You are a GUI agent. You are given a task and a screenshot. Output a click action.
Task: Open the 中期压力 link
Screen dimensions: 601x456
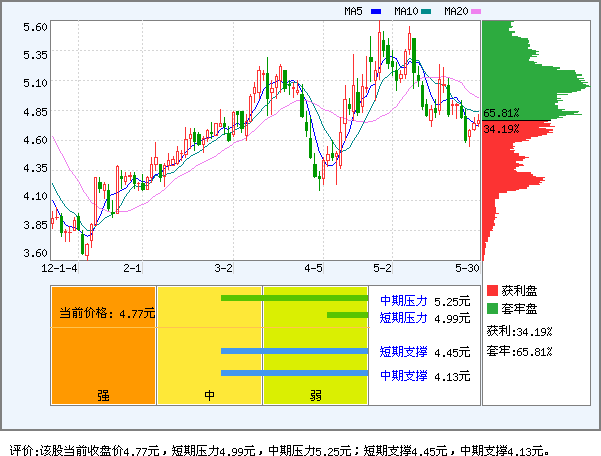coord(404,301)
